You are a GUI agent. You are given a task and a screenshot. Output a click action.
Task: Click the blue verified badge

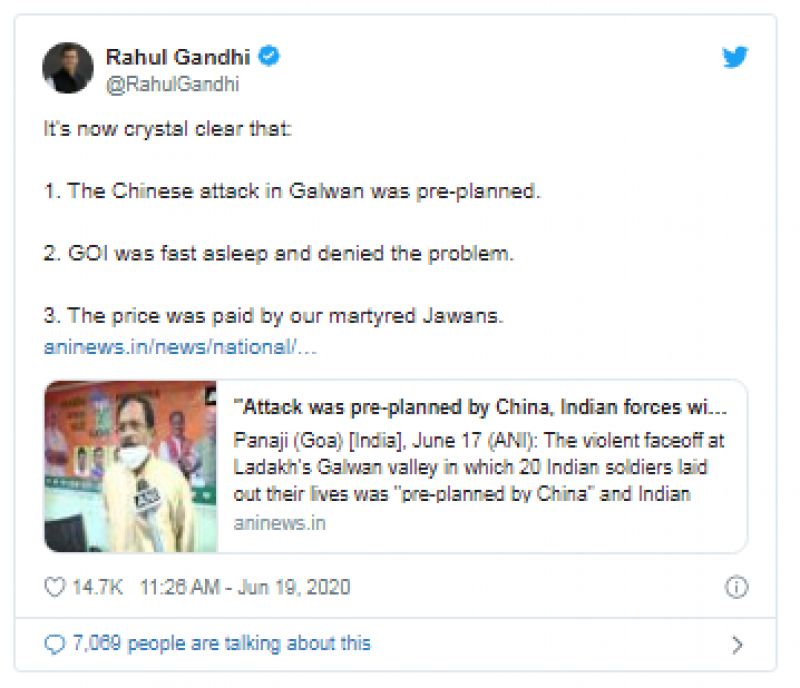(x=269, y=56)
